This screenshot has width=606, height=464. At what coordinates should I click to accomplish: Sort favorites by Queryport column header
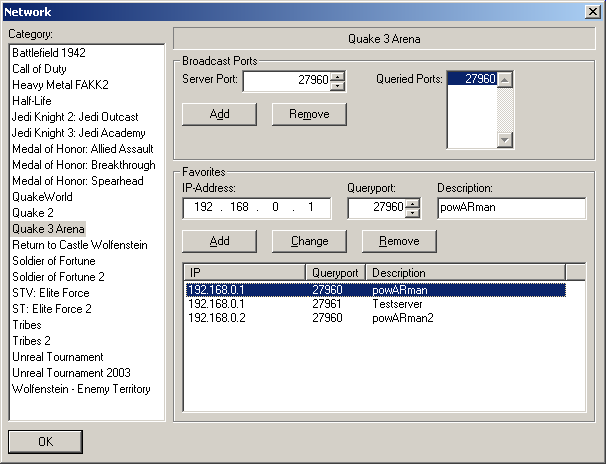335,273
